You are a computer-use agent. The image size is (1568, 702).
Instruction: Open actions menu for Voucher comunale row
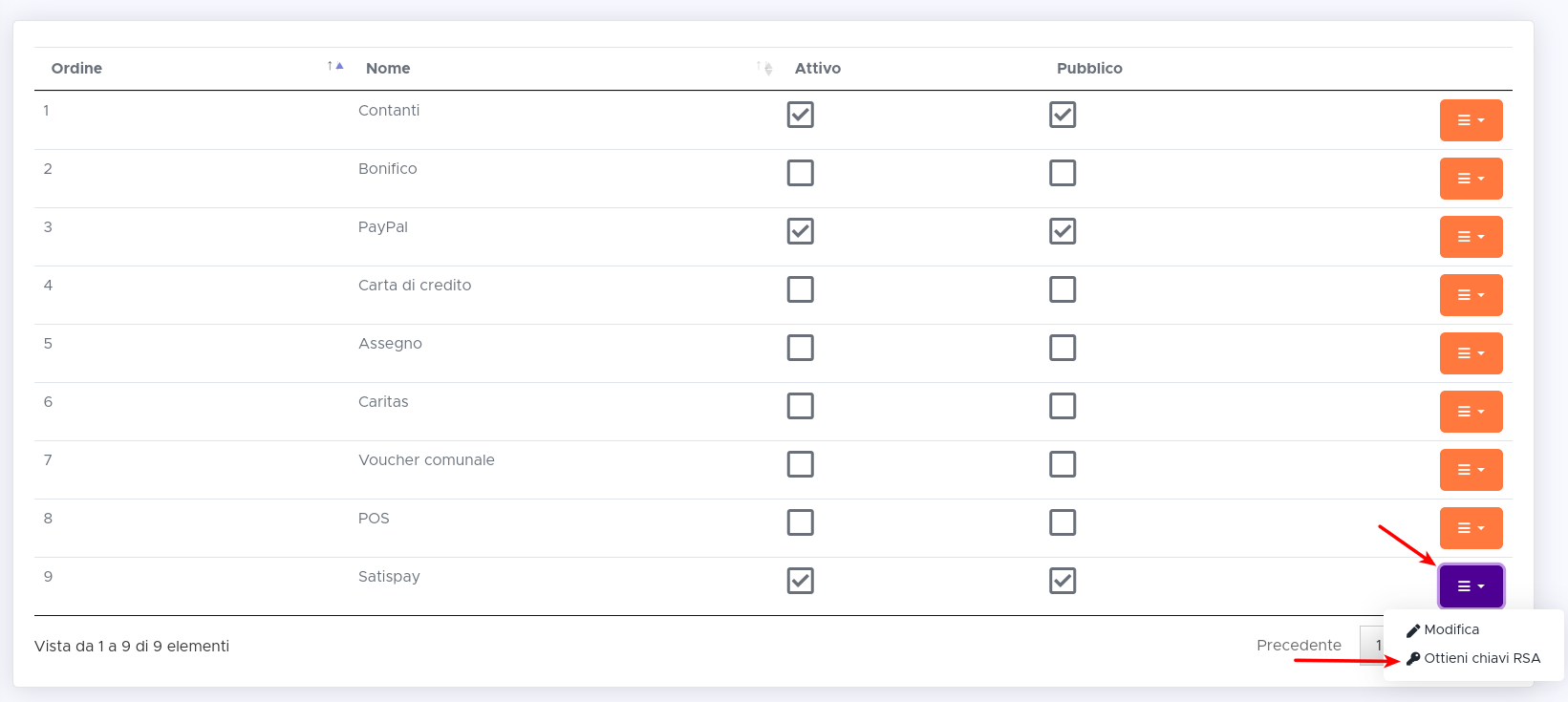[1471, 470]
